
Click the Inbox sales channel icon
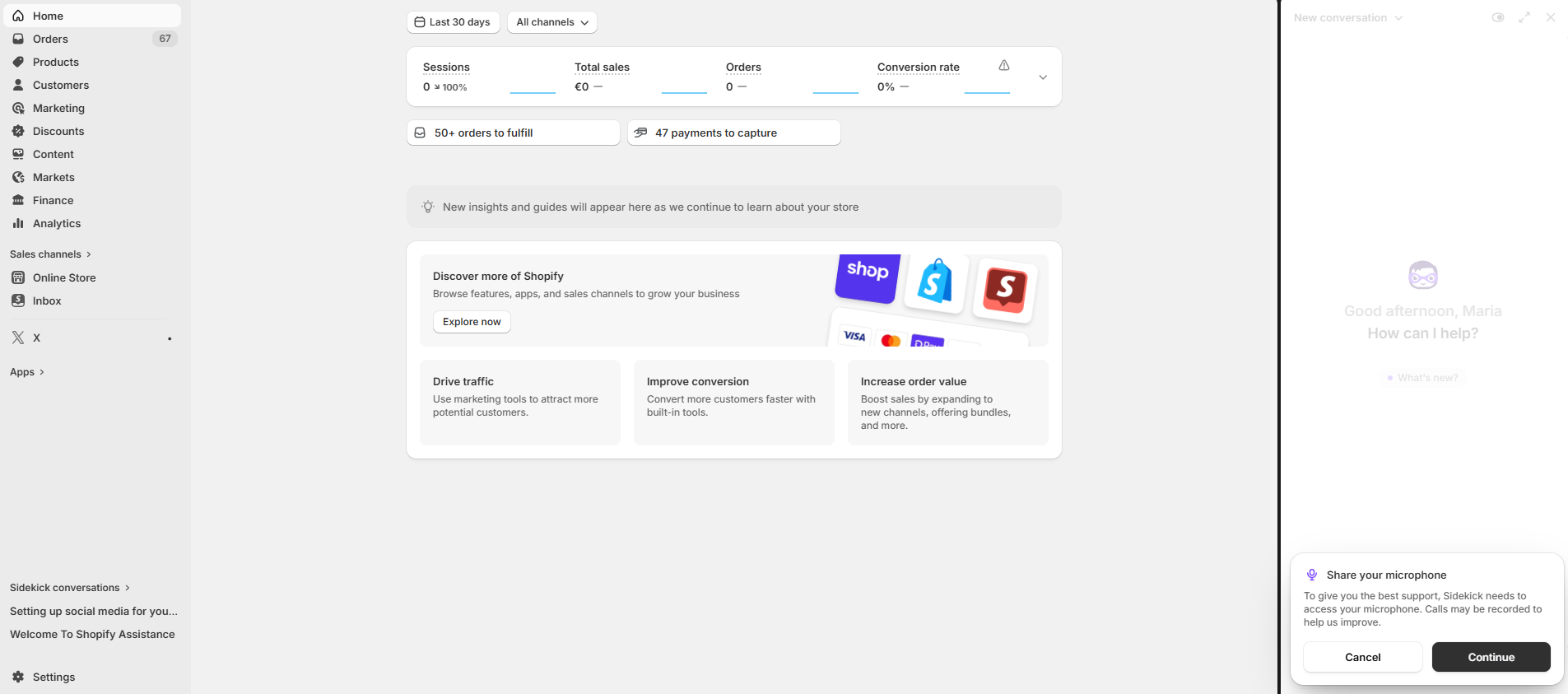18,300
